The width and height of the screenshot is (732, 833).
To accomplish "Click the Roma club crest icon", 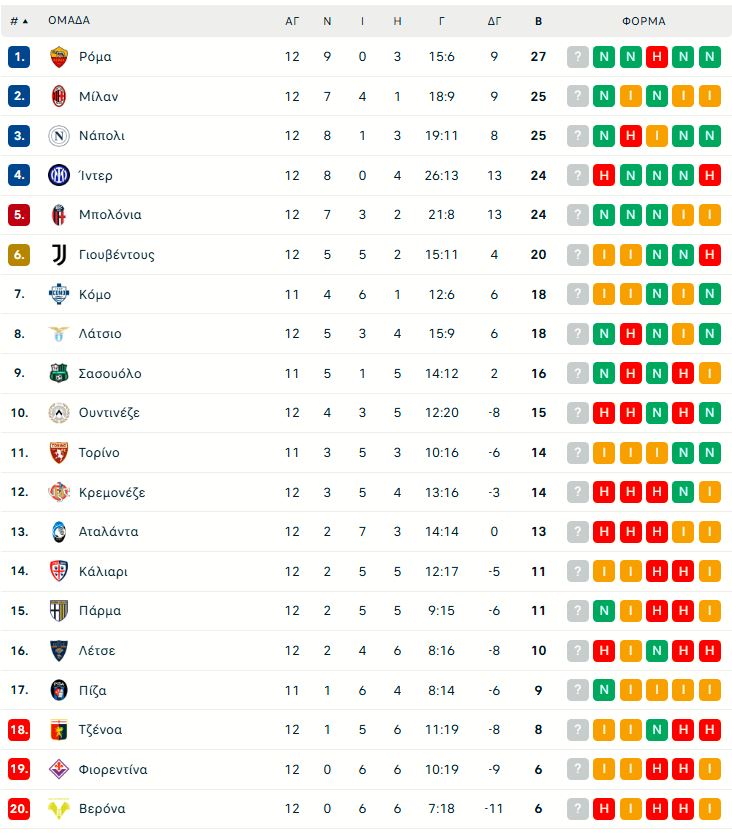I will (x=59, y=57).
